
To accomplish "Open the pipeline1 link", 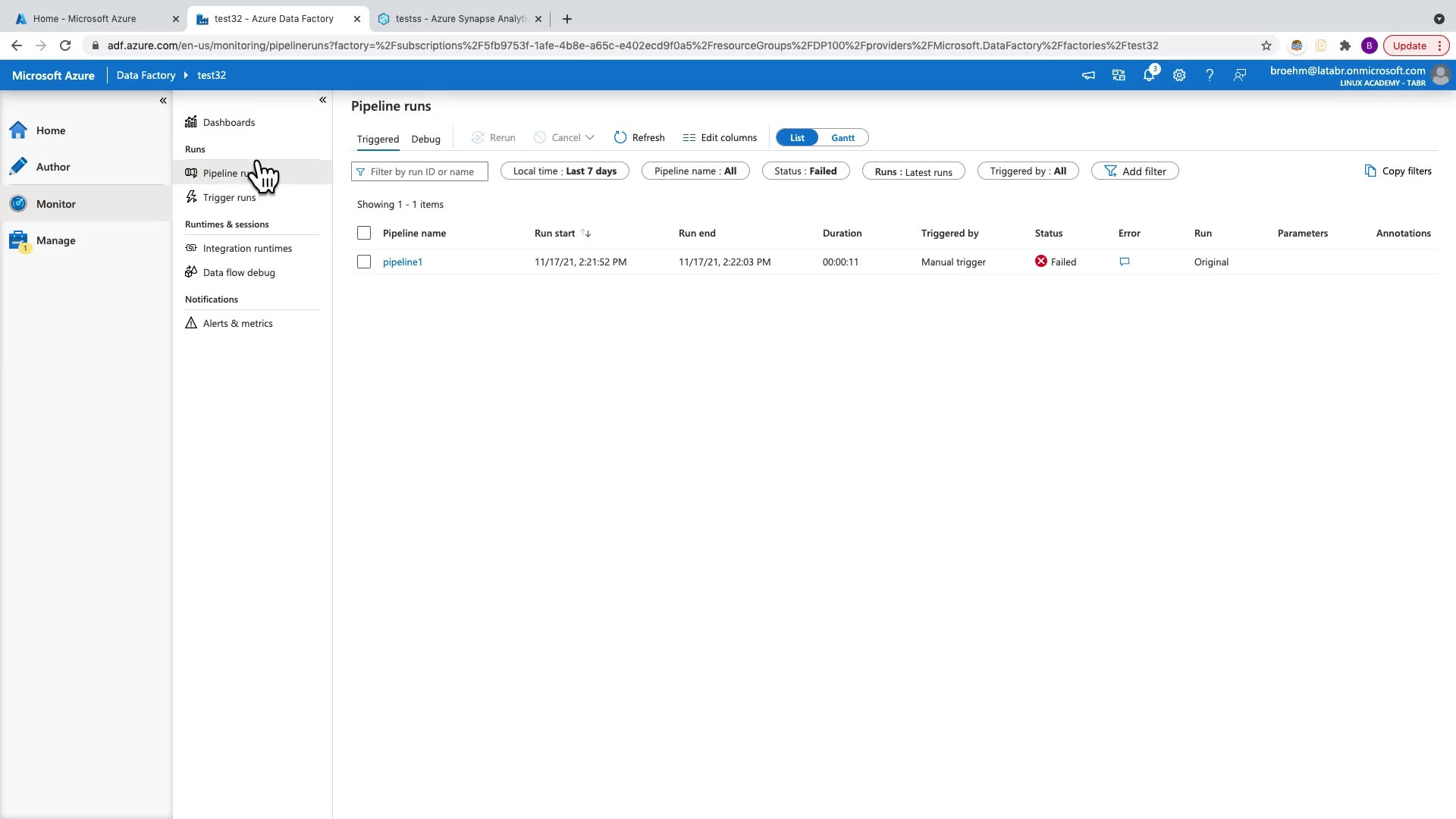I will click(x=402, y=262).
